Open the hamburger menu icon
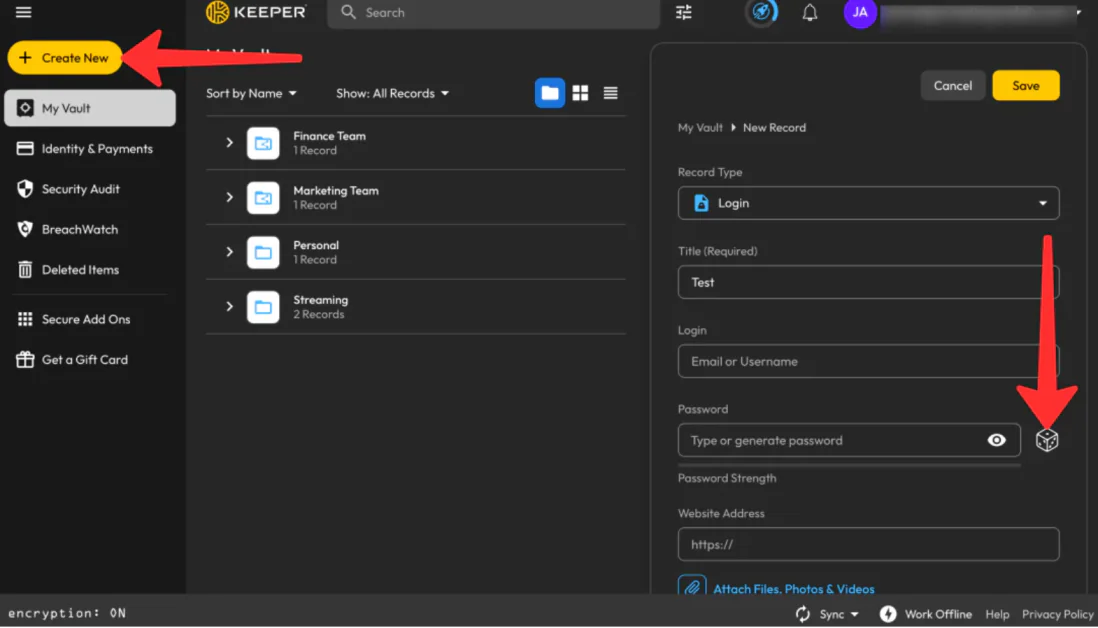 click(x=23, y=12)
